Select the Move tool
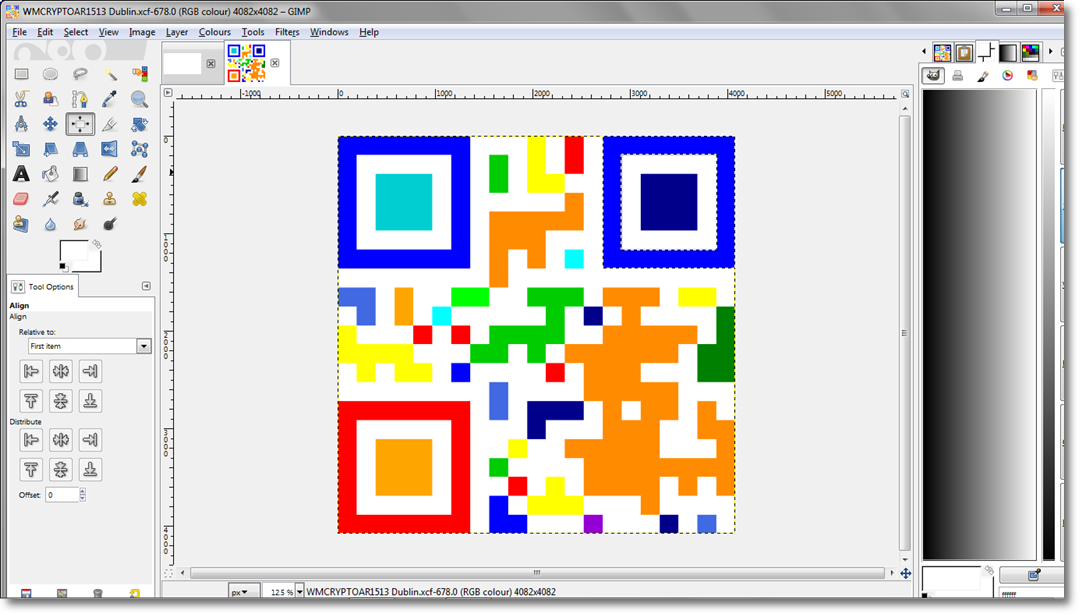Viewport: 1080px width, 615px height. [50, 124]
